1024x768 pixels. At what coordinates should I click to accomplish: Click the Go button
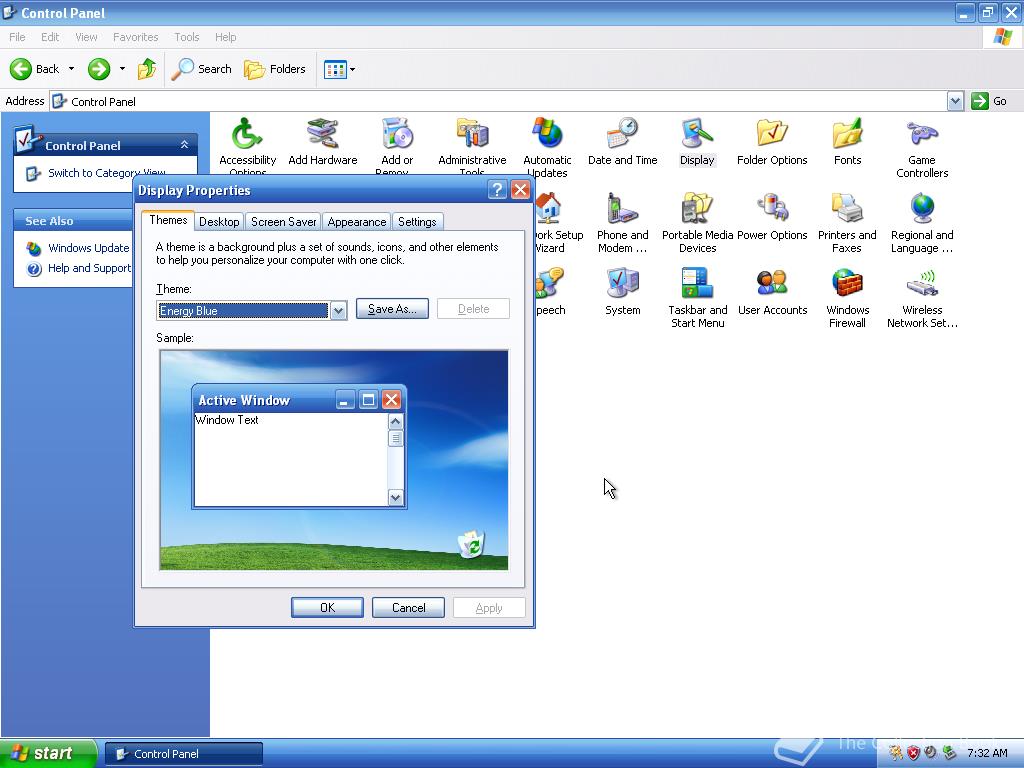989,101
